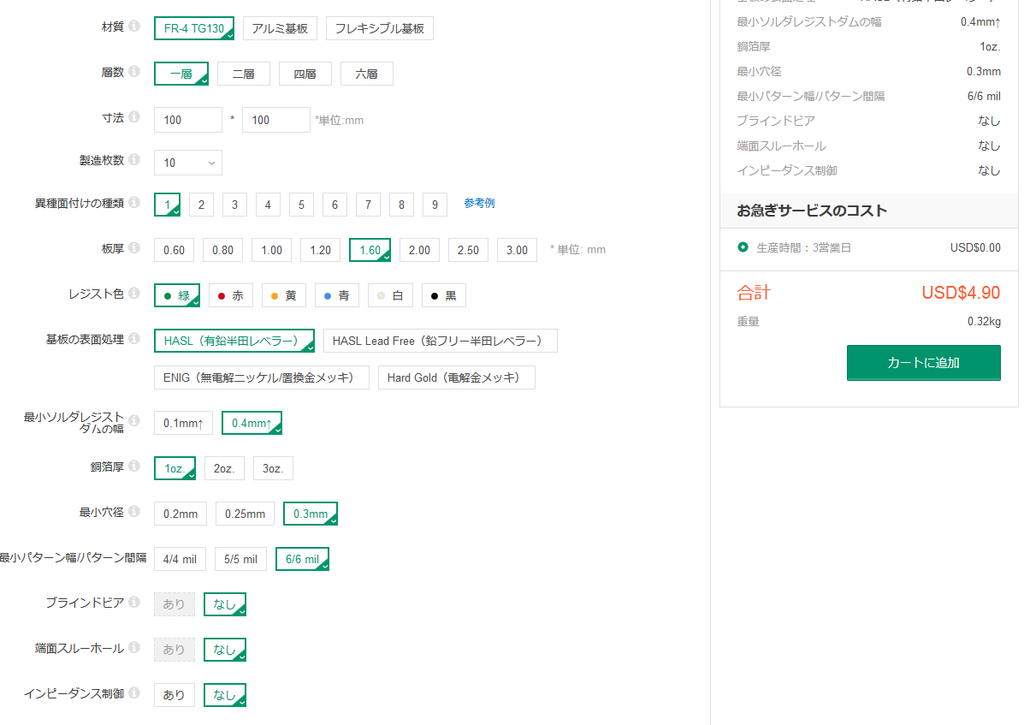
Task: Click the info icon beside 銅箔厚
Action: click(x=137, y=467)
